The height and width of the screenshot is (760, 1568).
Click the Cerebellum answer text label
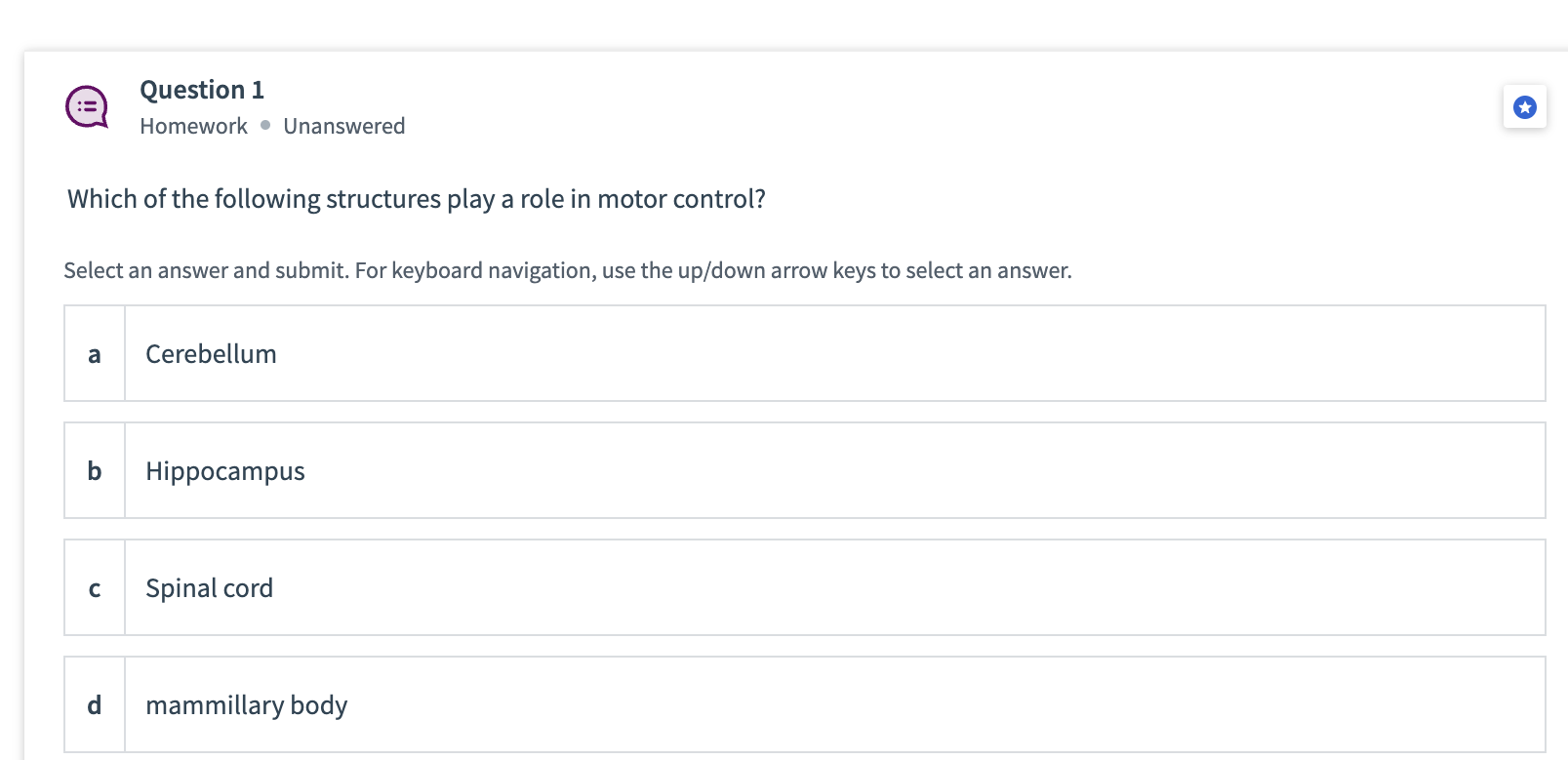point(211,353)
